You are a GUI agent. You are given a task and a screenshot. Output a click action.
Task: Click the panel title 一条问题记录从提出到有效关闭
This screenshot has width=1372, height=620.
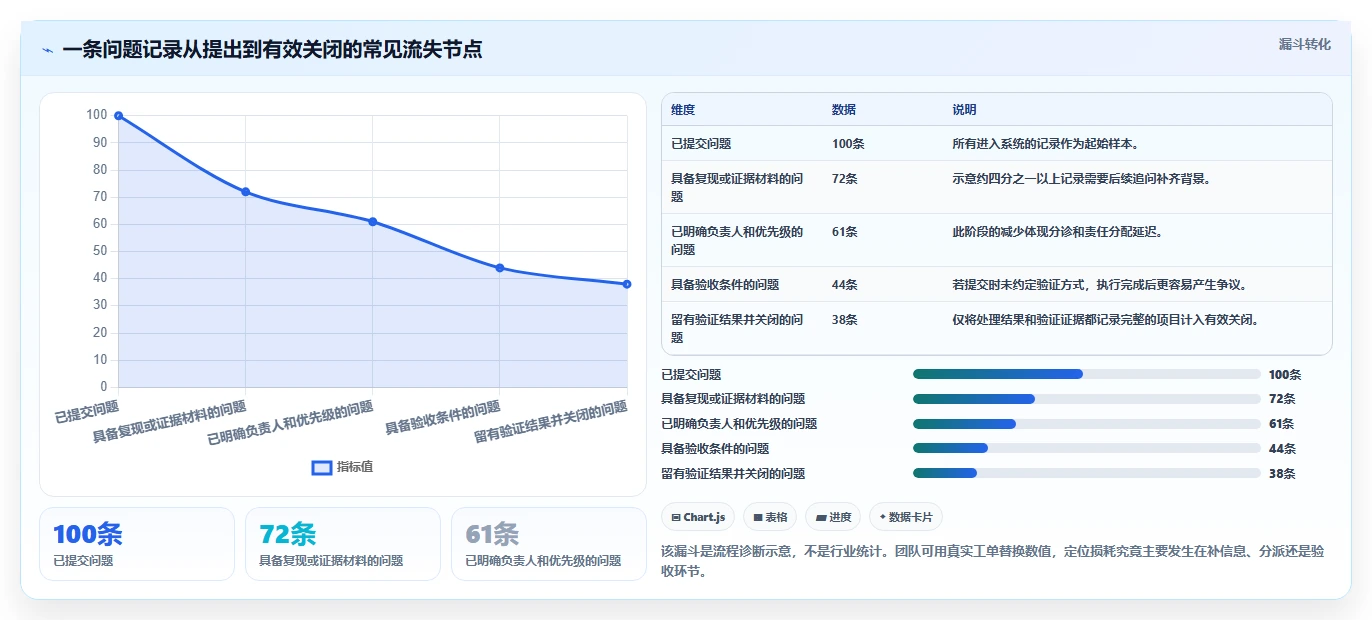272,49
